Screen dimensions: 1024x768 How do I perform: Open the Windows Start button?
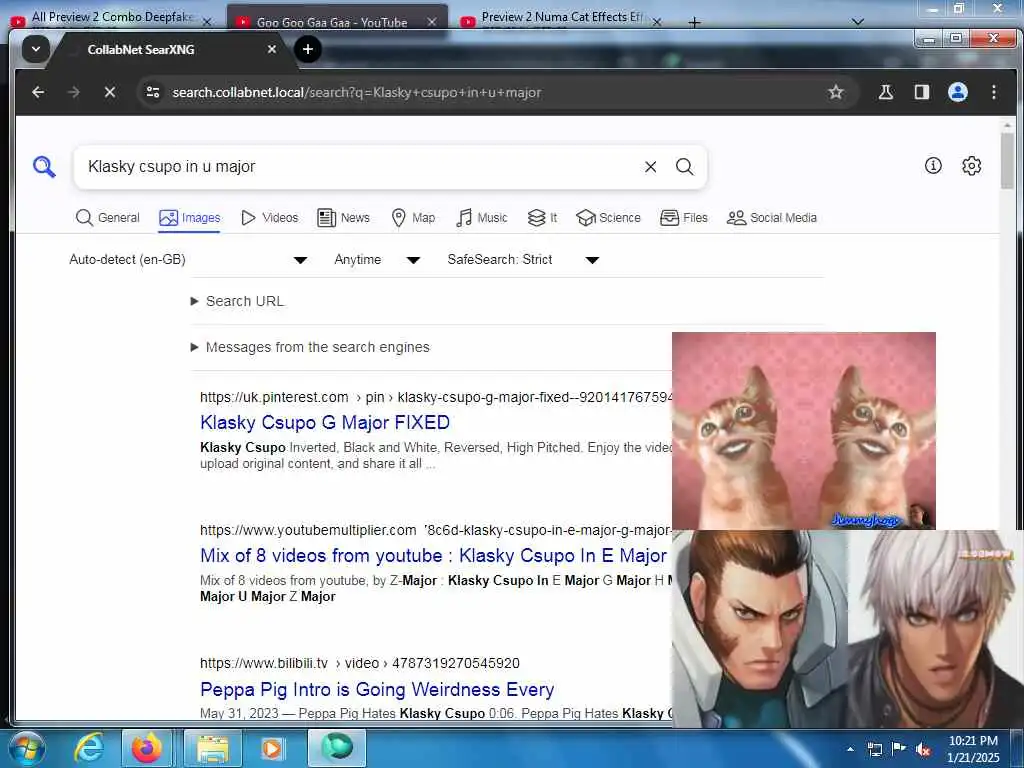click(26, 748)
